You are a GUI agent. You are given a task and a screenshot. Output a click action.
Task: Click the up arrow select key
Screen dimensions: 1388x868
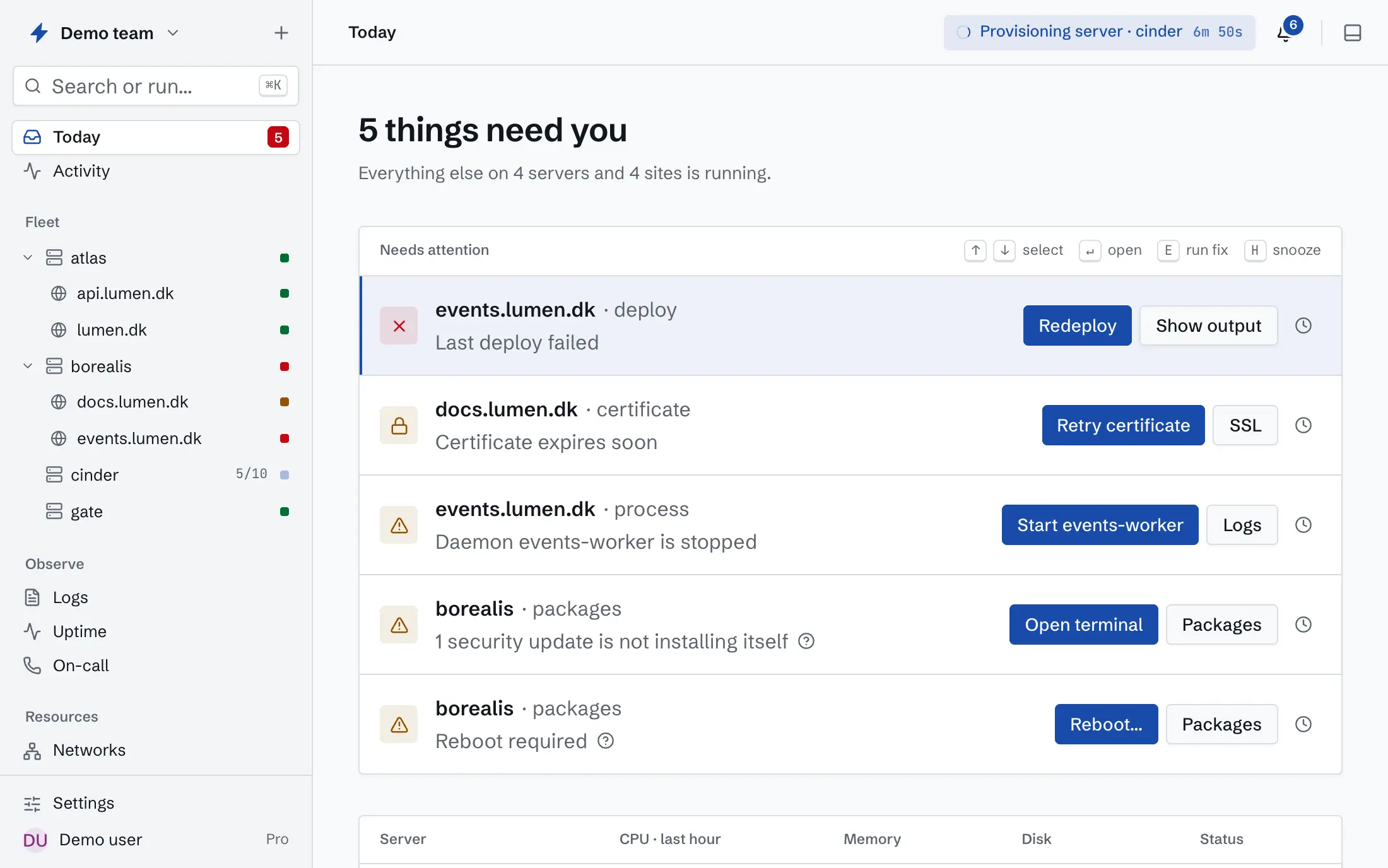[x=975, y=250]
